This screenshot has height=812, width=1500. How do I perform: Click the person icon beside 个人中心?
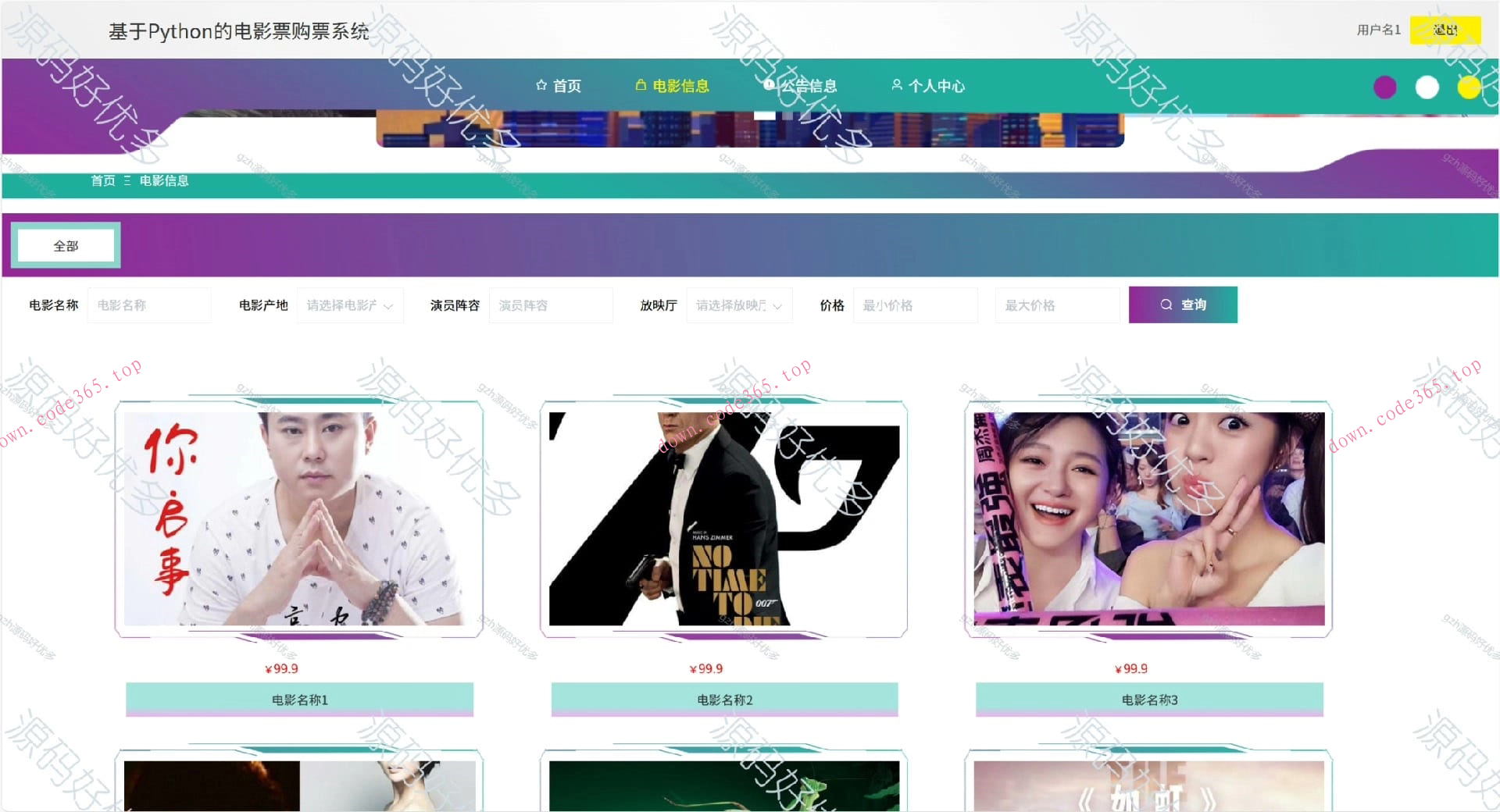click(x=897, y=86)
